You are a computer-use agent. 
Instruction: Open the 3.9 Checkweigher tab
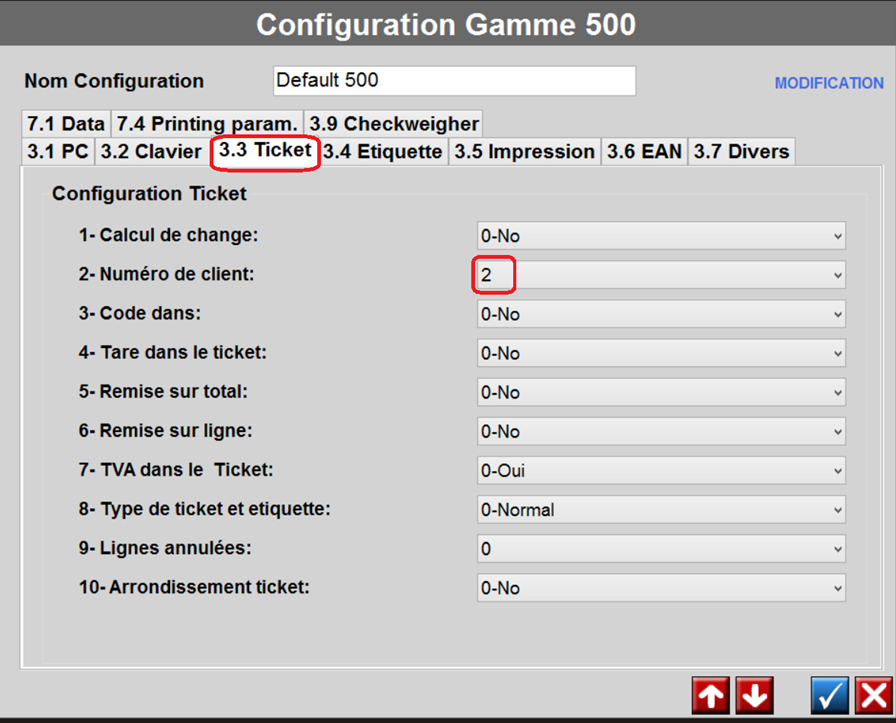click(x=394, y=124)
